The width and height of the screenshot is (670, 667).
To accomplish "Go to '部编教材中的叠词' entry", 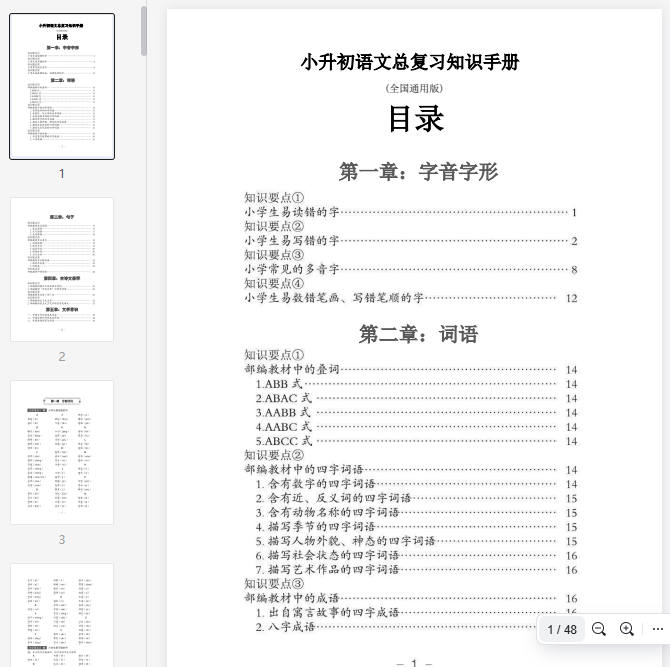I will point(292,369).
